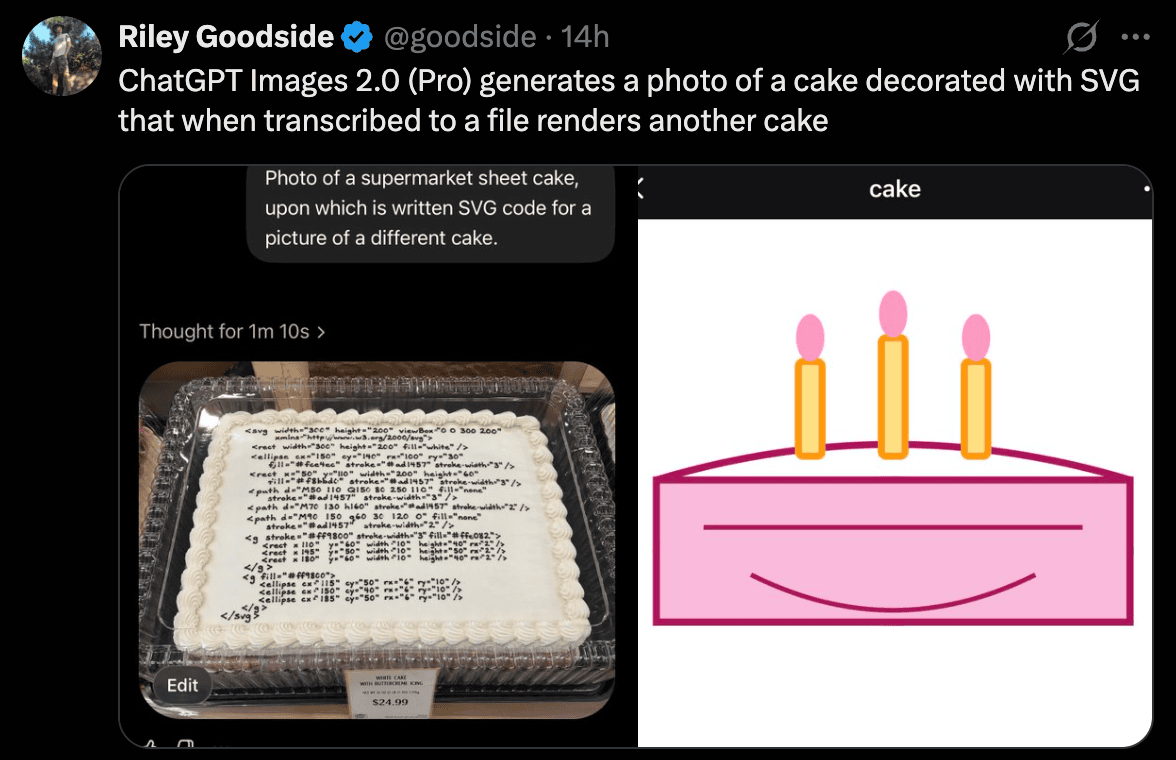Click the dot at viewer's top-right corner
1176x760 pixels.
(1147, 189)
